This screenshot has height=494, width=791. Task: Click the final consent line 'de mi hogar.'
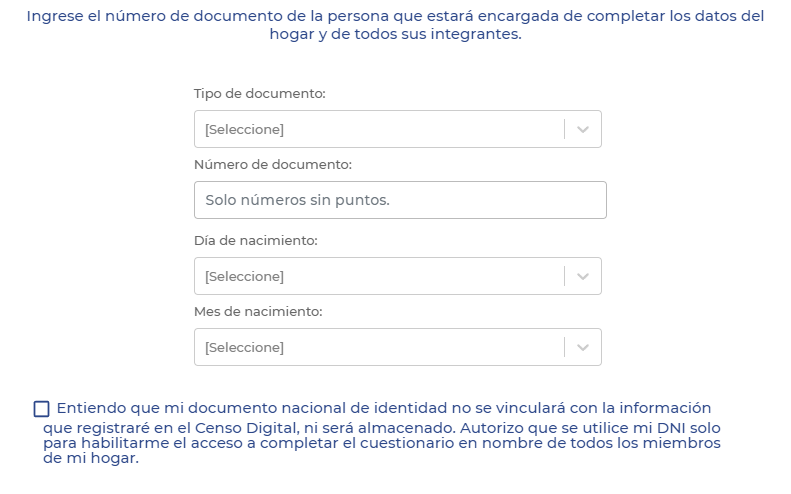tap(91, 458)
